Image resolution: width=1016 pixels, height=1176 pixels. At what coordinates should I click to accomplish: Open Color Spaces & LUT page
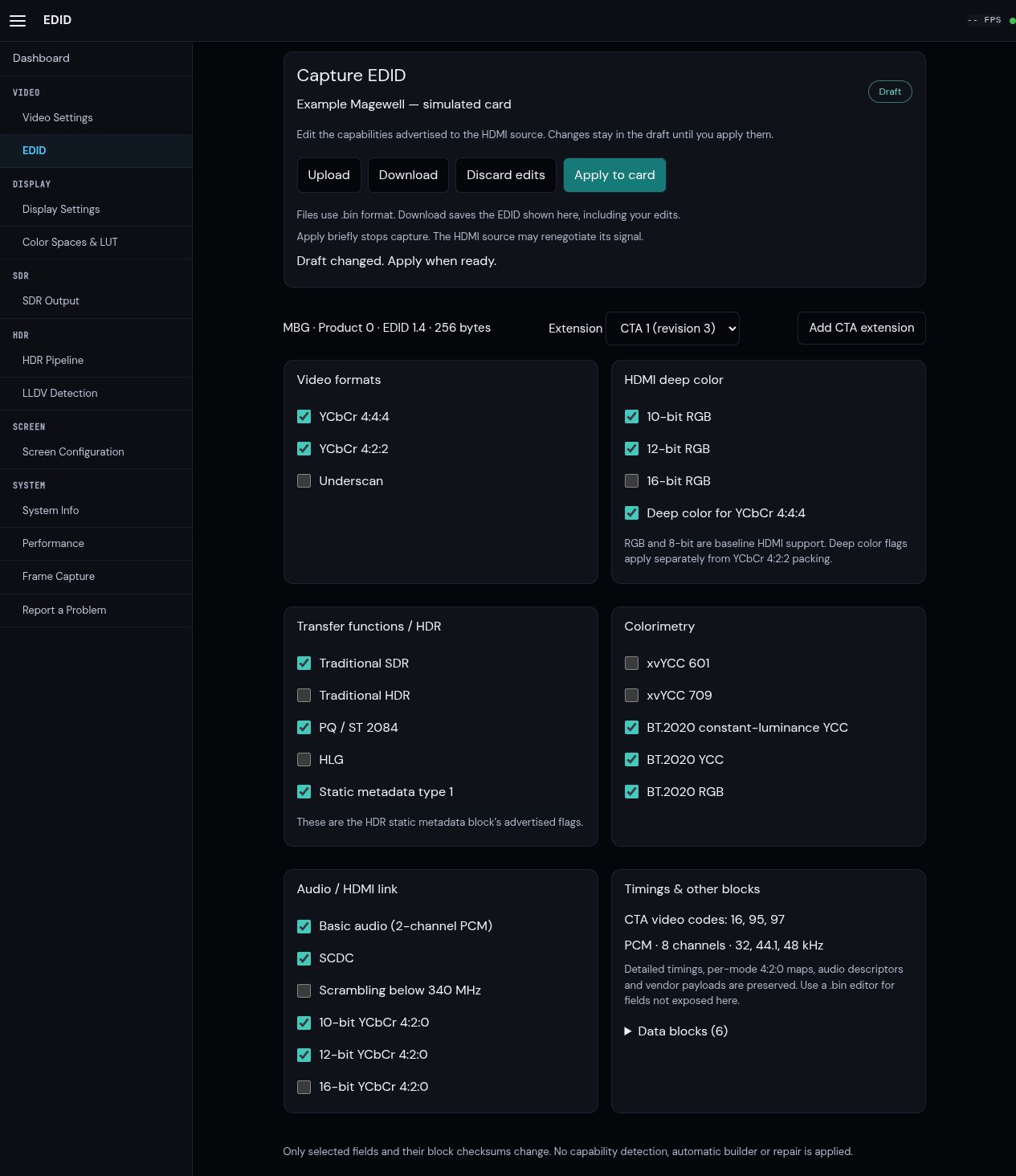click(96, 242)
